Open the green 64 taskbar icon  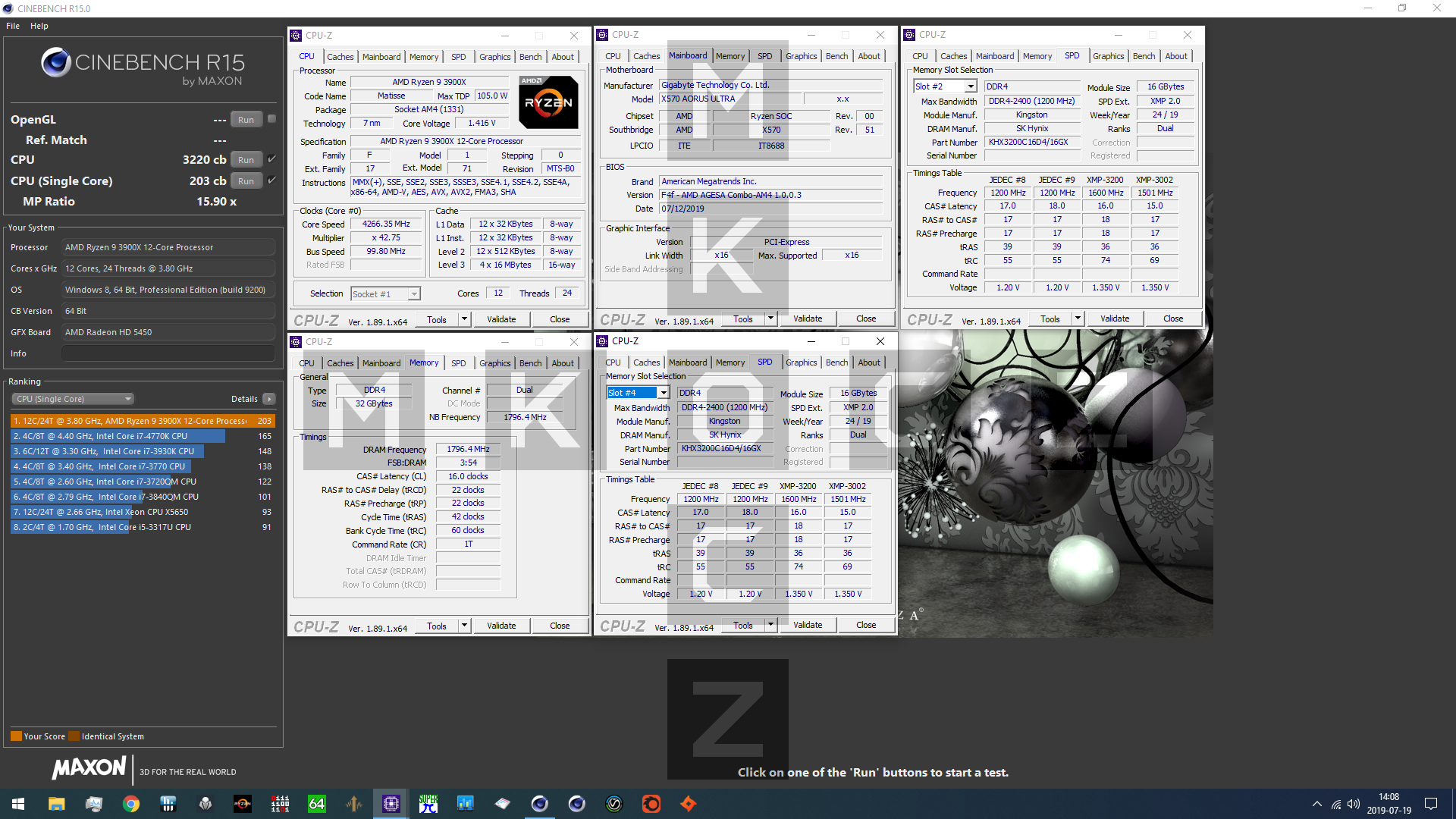tap(317, 804)
